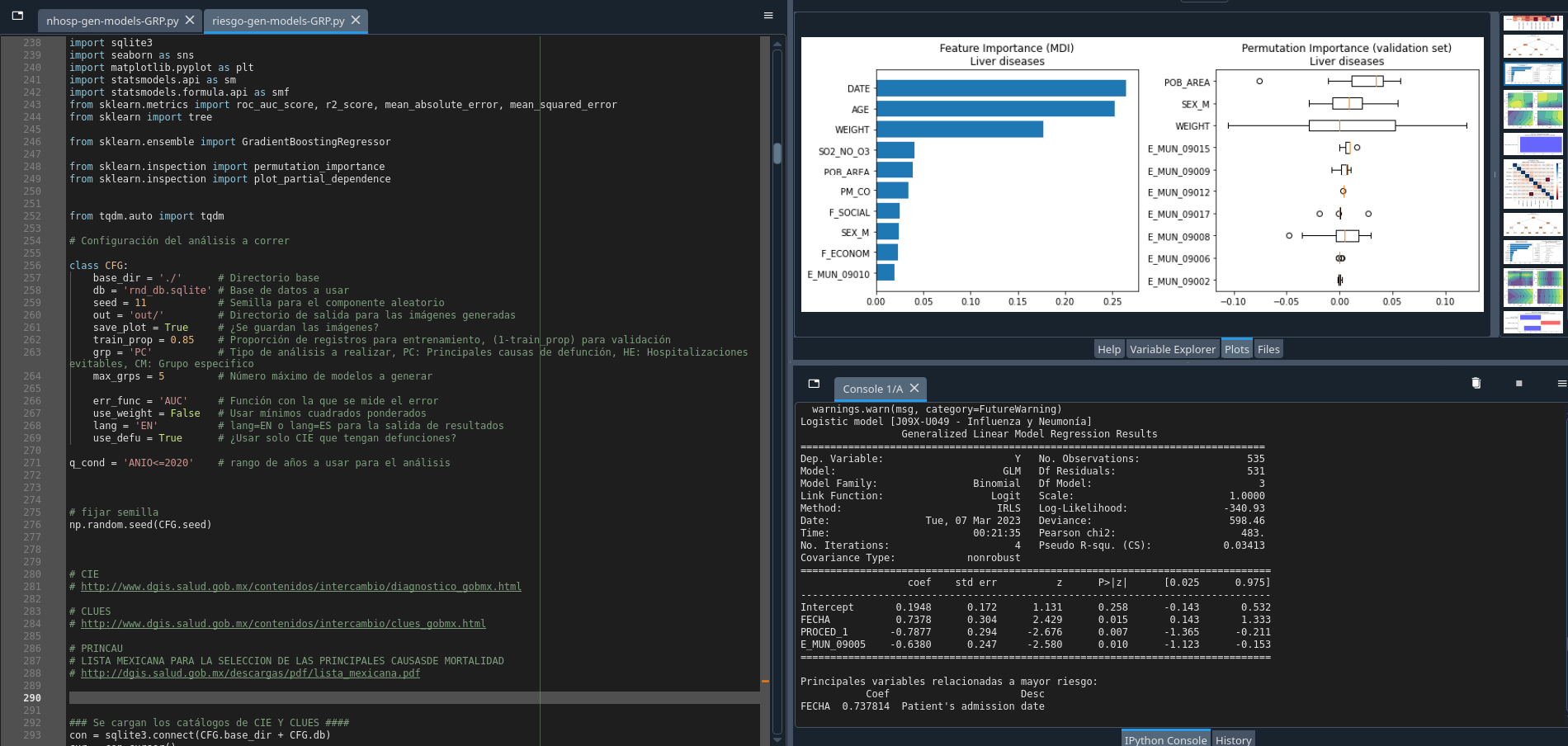Close the Console 1/A tab

914,389
